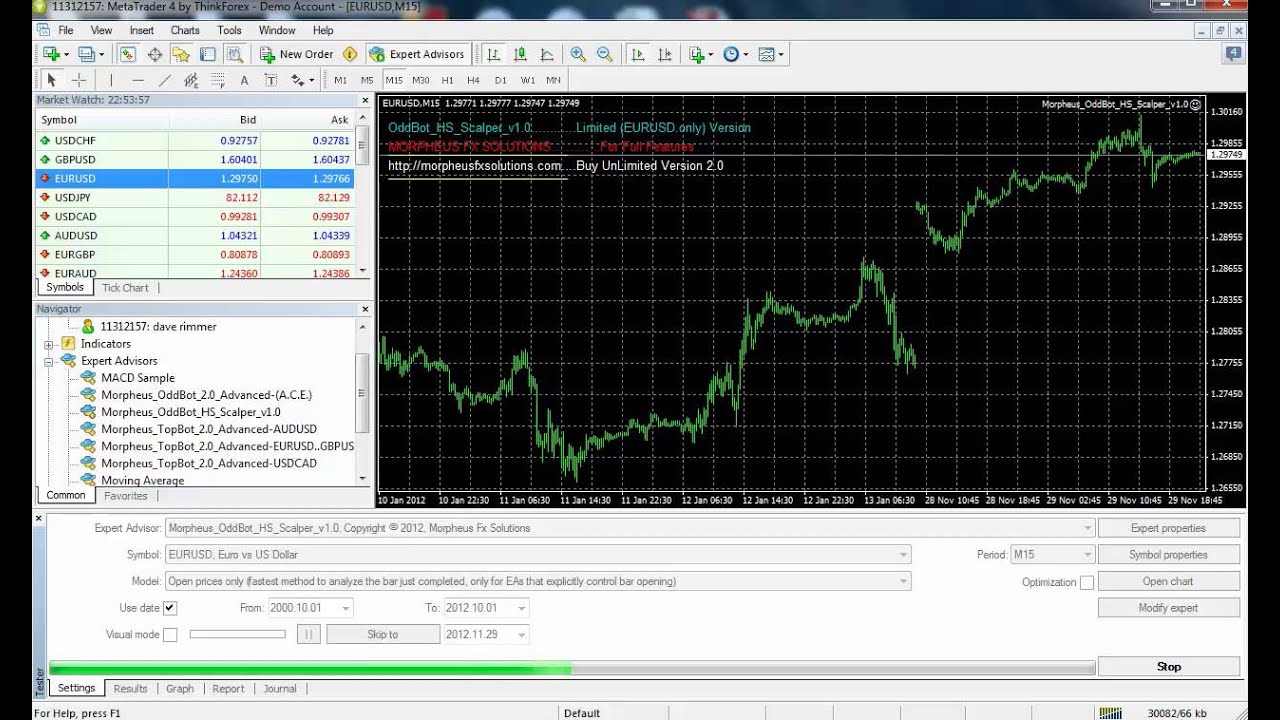Open the From date dropdown
This screenshot has width=1280, height=720.
point(346,608)
